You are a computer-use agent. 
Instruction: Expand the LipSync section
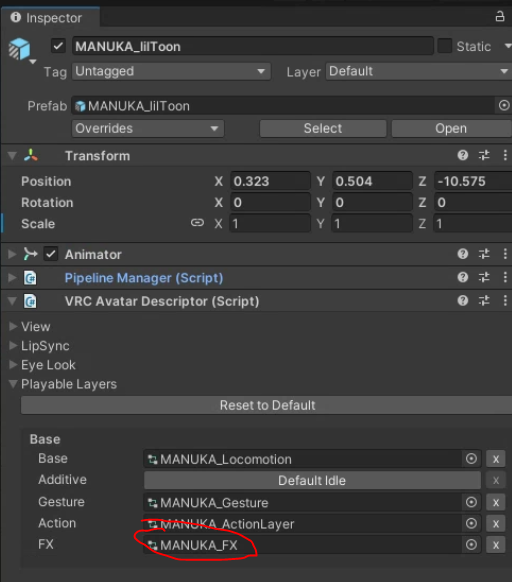13,346
